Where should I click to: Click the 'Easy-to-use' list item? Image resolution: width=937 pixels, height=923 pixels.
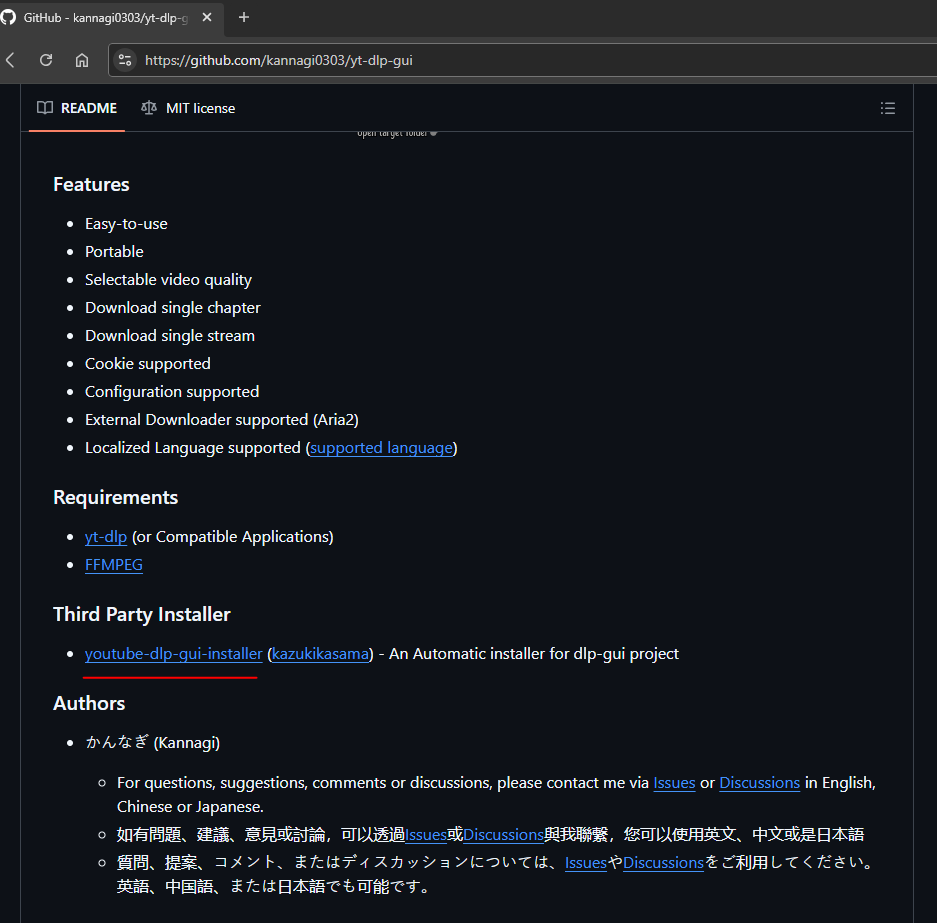[x=126, y=224]
